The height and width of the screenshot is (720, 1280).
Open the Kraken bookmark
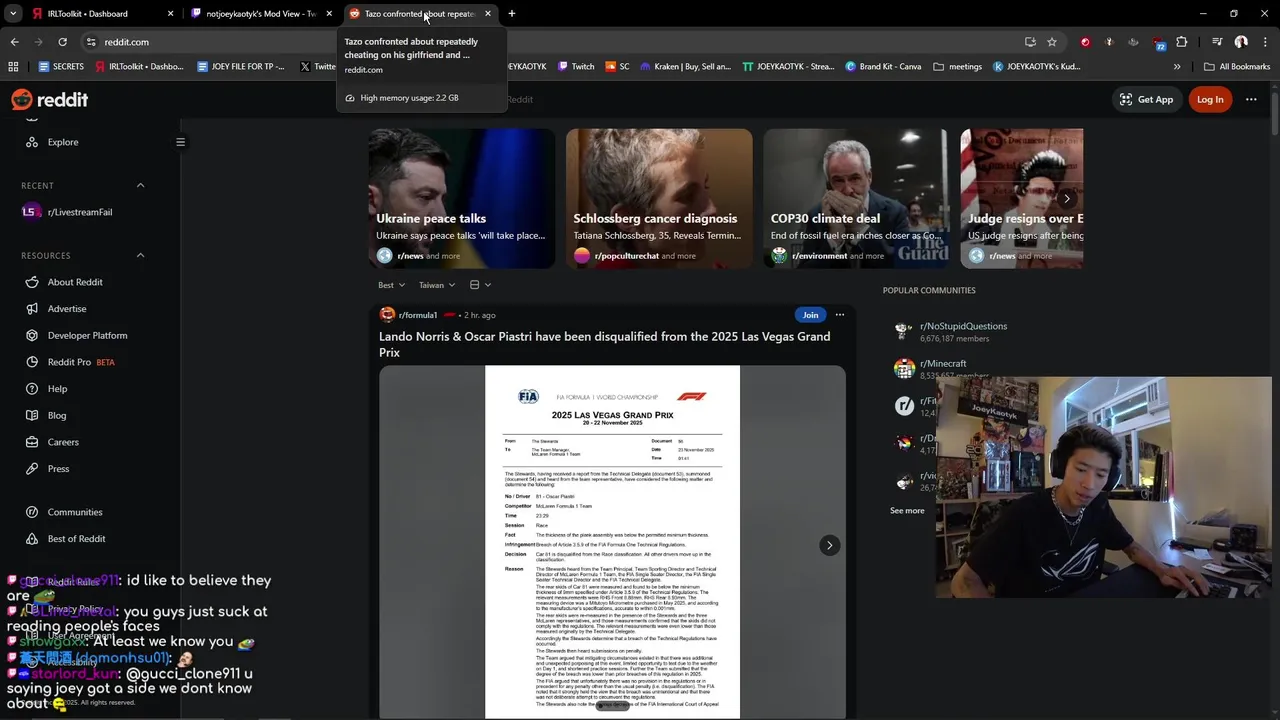tap(686, 67)
